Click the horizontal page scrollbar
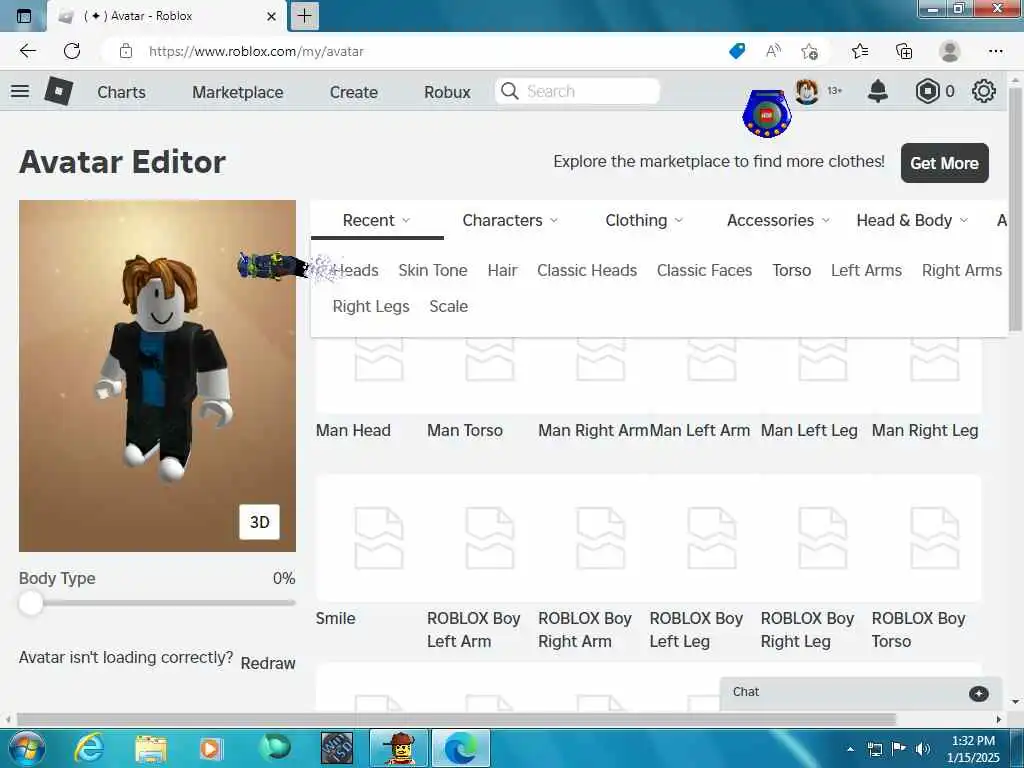This screenshot has height=768, width=1024. coord(456,719)
